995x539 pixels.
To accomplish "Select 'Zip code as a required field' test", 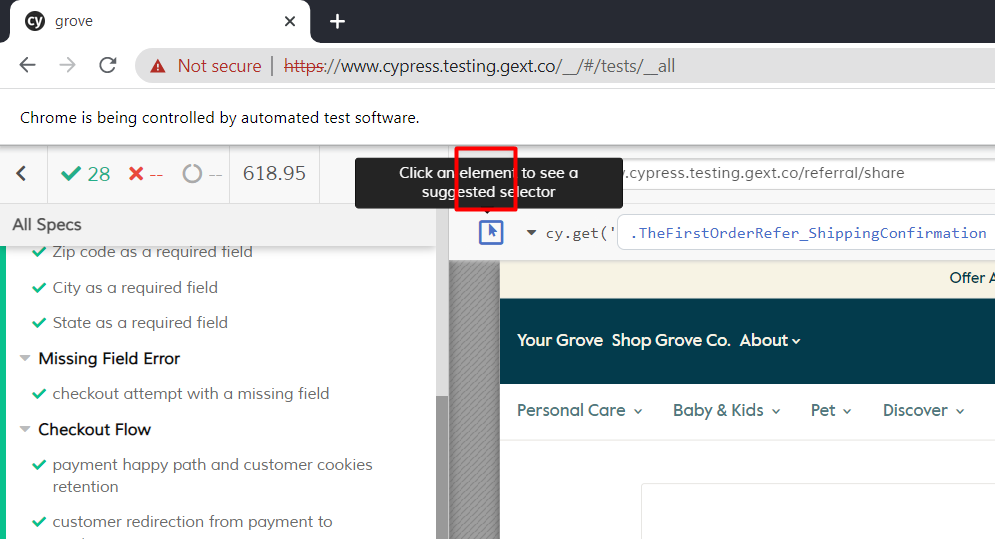I will (152, 252).
